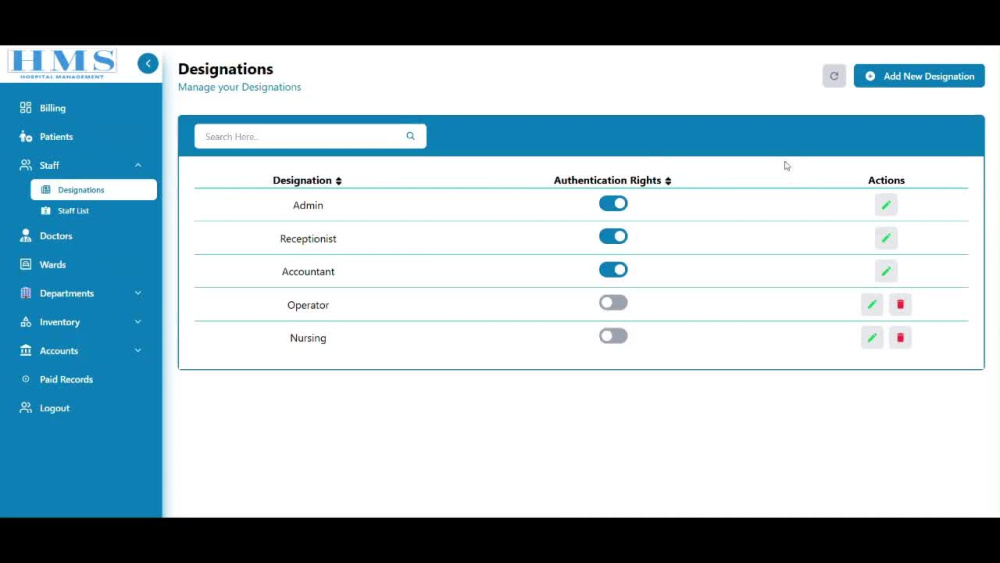Disable Accountant authentication rights toggle
Screen dimensions: 1000x563
point(613,270)
